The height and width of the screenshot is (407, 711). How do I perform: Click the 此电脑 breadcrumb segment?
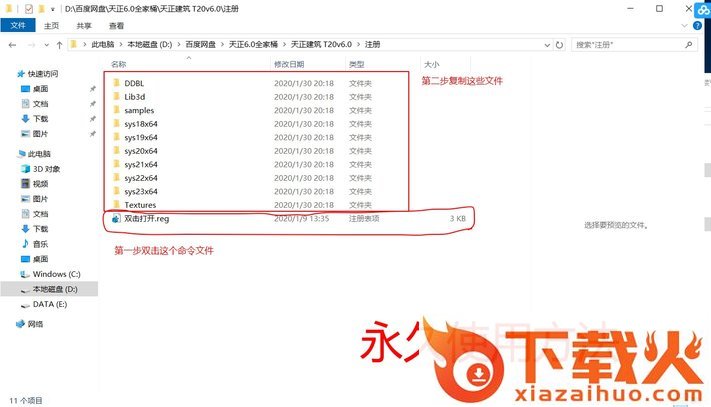[x=103, y=44]
